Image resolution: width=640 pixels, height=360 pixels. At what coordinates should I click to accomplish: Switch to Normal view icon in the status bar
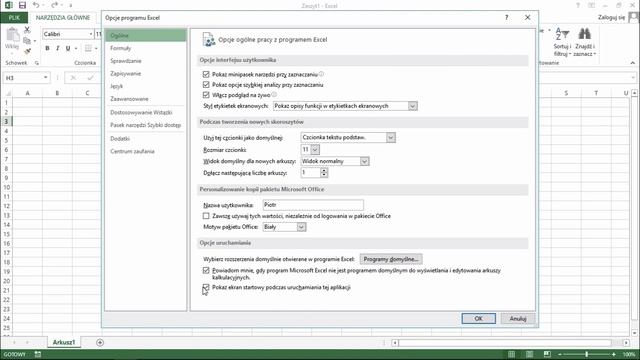[511, 354]
